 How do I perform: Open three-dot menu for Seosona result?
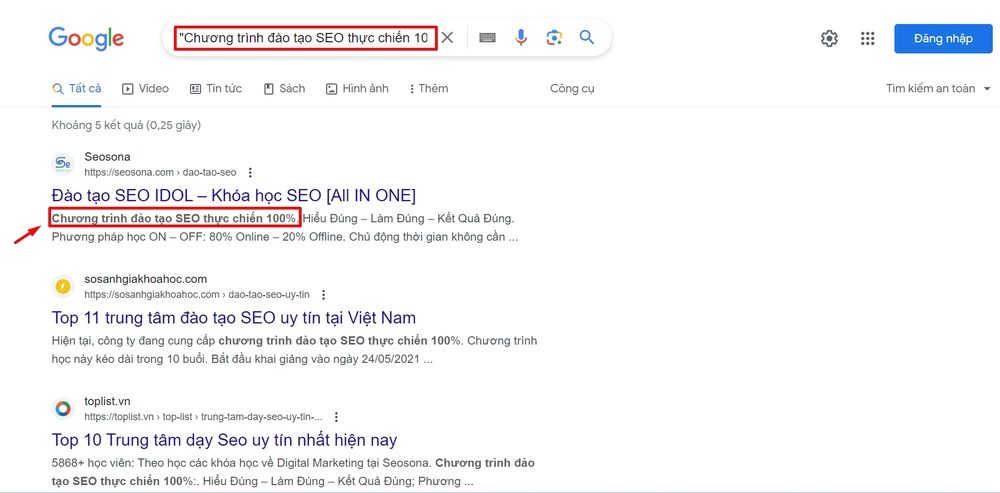coord(250,172)
